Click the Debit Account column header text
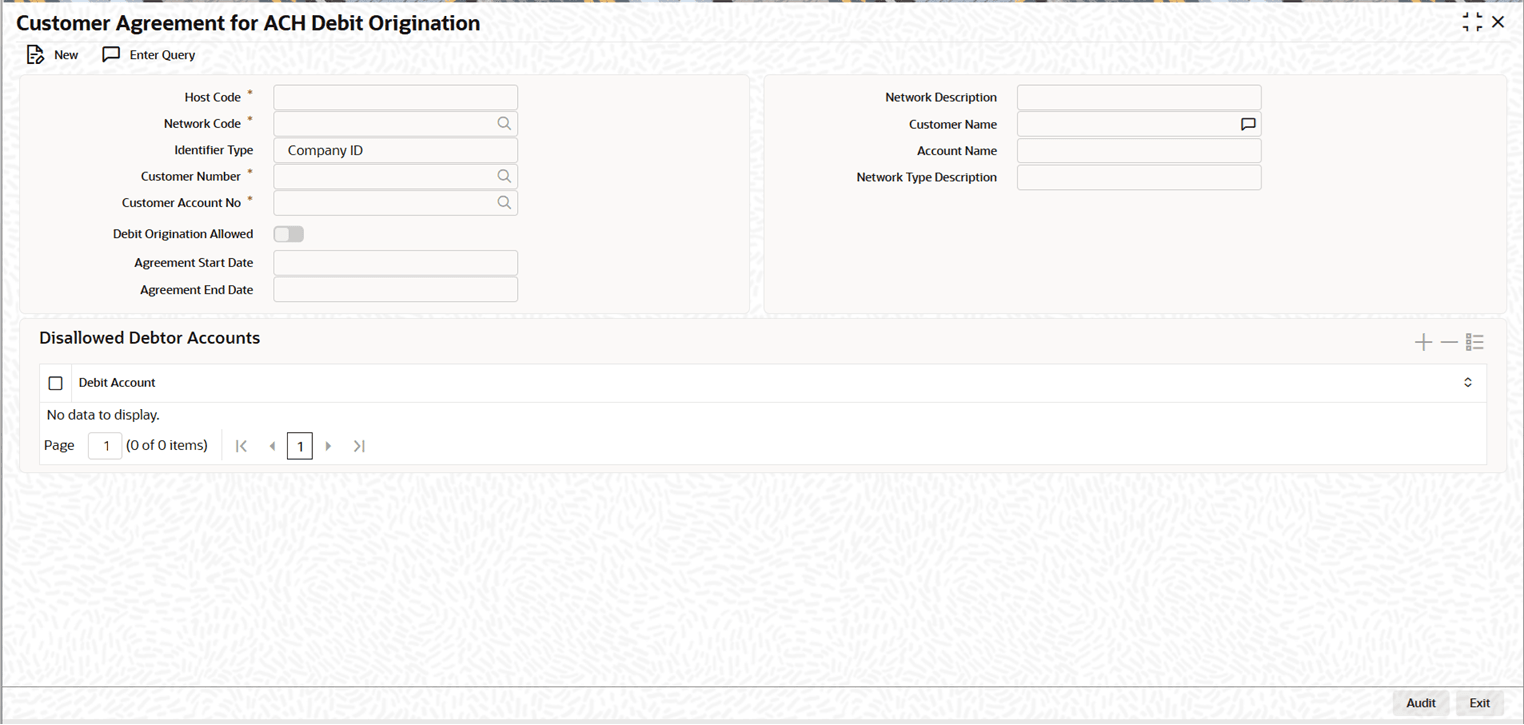The width and height of the screenshot is (1524, 725). 117,383
